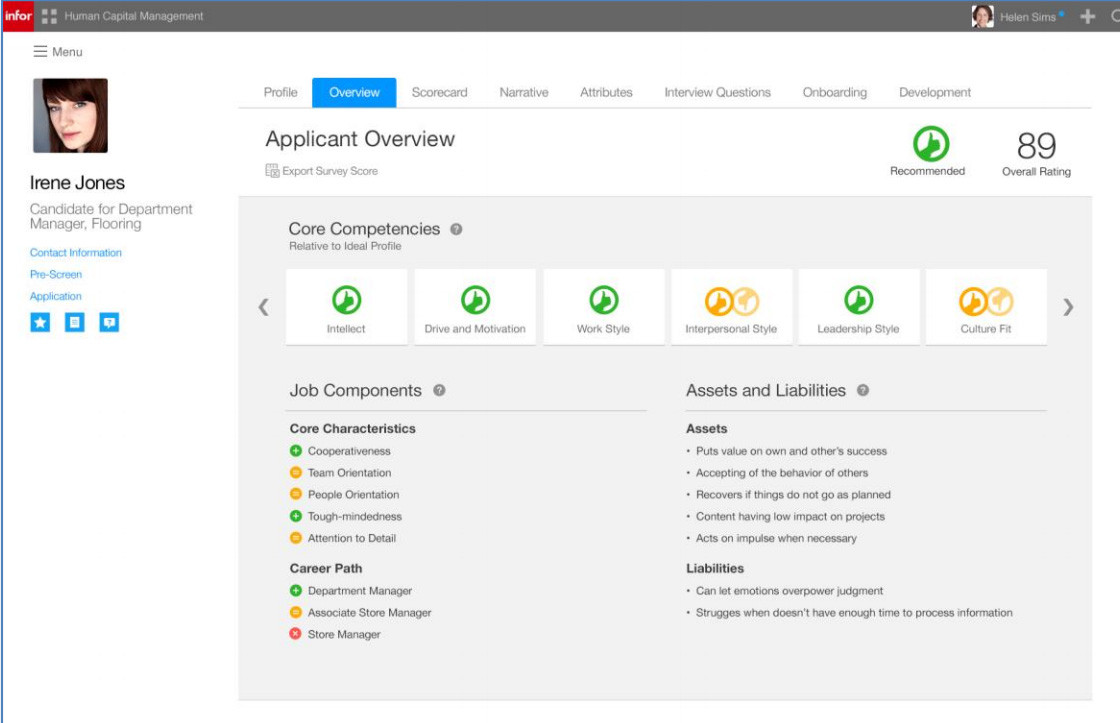Click Helen Sims user avatar
Screen dimensions: 1120x723
tap(982, 16)
